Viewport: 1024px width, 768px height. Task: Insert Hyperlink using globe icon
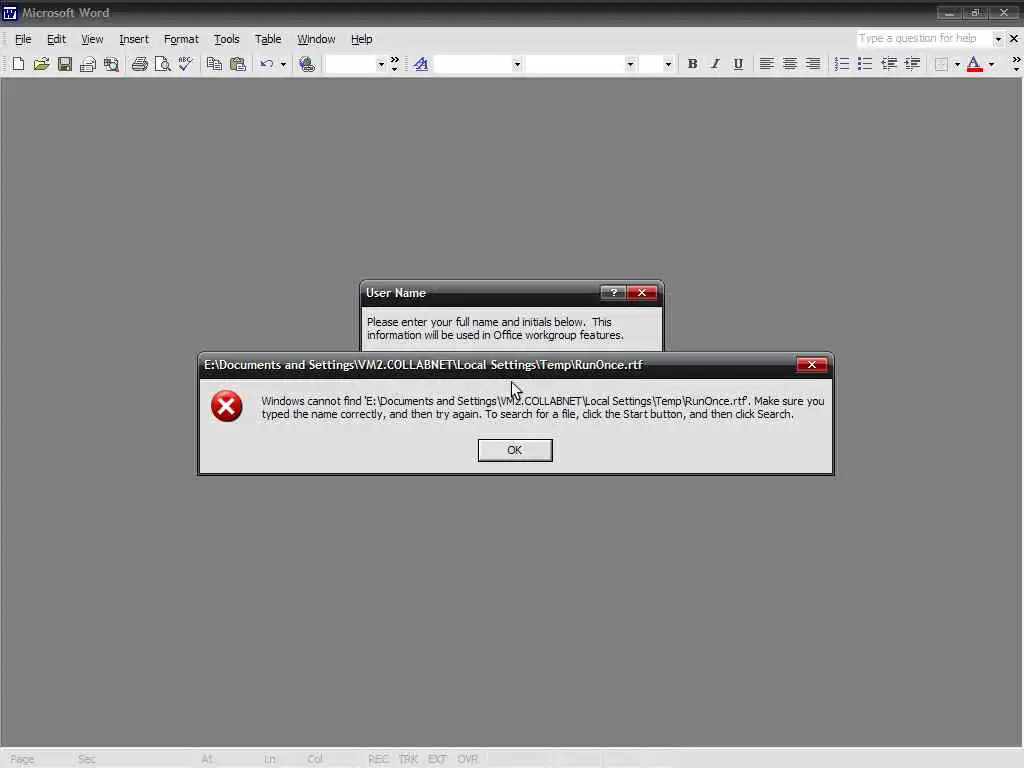pyautogui.click(x=307, y=64)
